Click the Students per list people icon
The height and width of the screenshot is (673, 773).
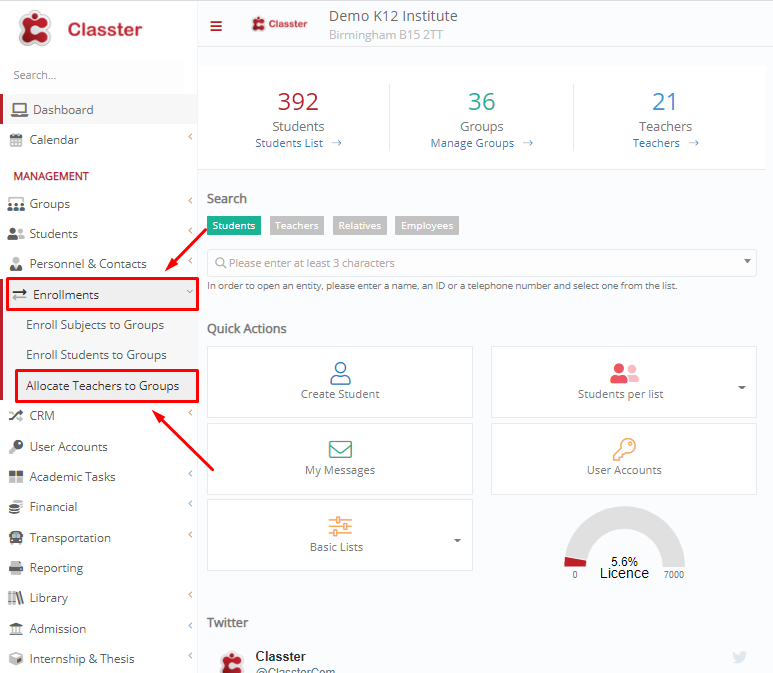(624, 373)
